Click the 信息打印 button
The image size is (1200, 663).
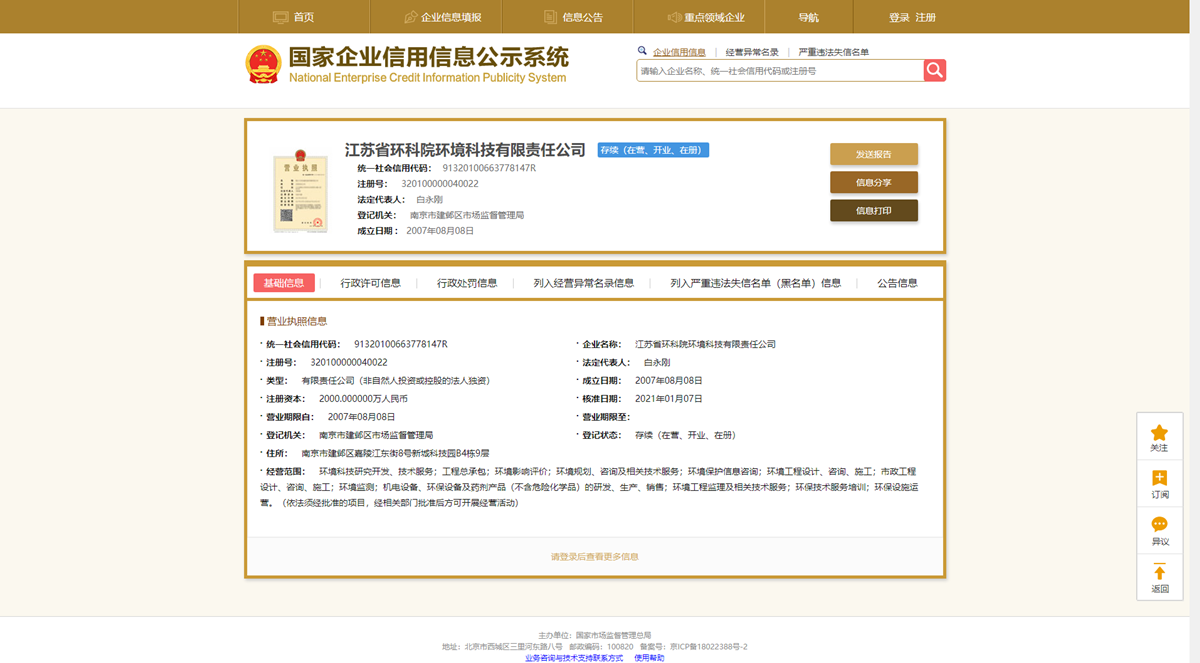point(873,210)
